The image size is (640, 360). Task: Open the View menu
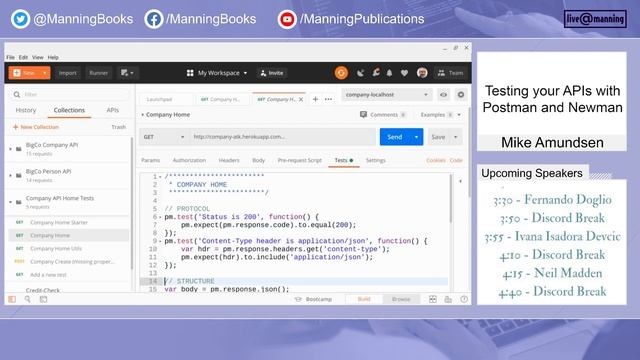tap(38, 58)
